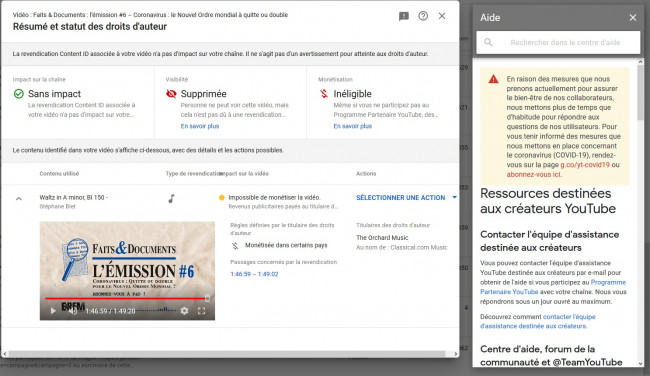650x376 pixels.
Task: Open En savoir plus under Inéligible
Action: click(x=353, y=126)
